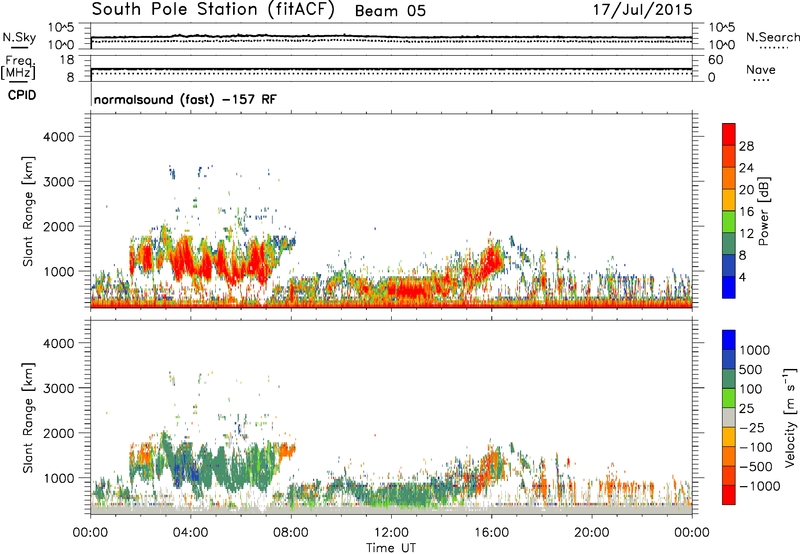
Task: Pick the red bottom segment of Velocity colorbar
Action: pos(729,495)
